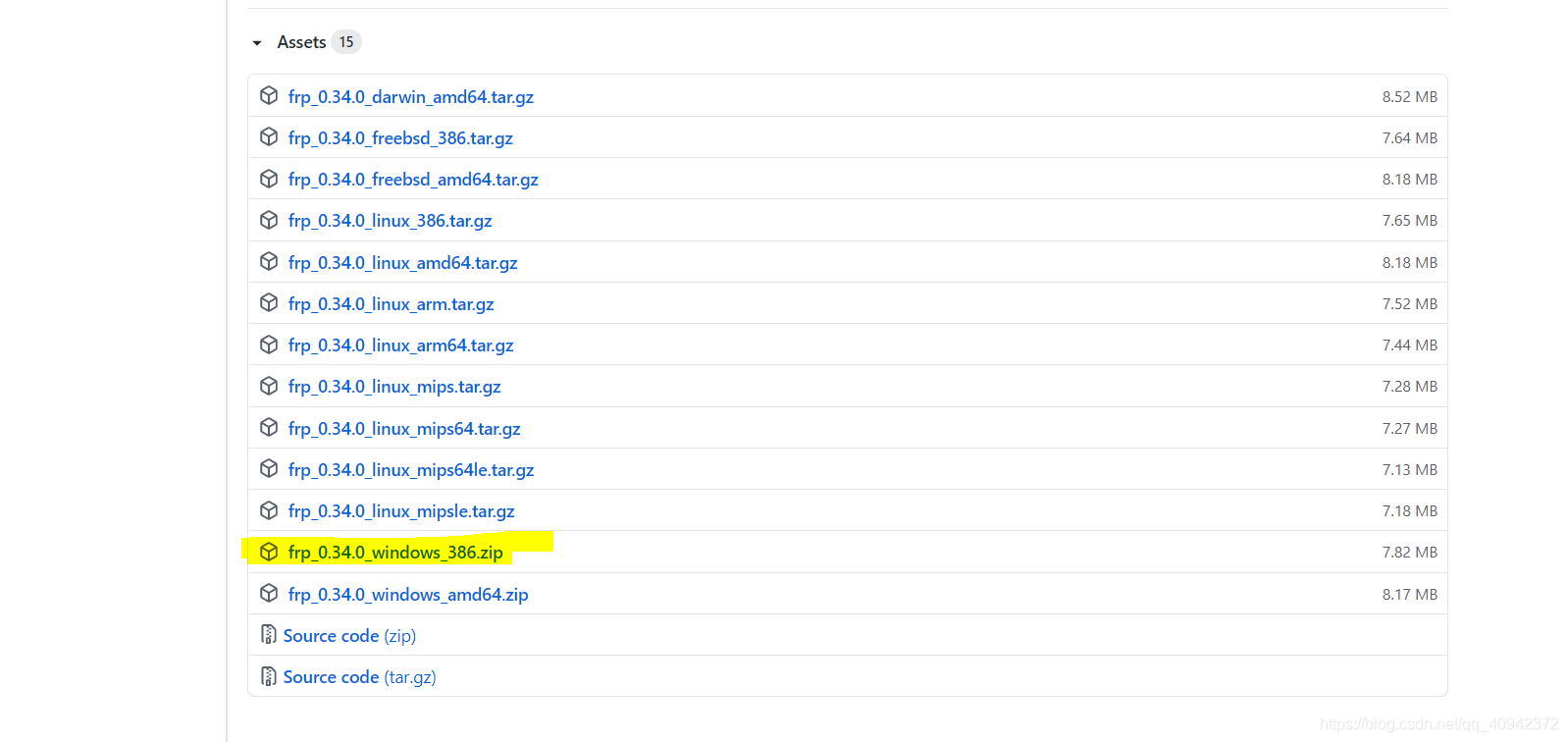Click package icon beside frp_0.34.0_linux_arm.tar.gz
The height and width of the screenshot is (742, 1568).
[269, 302]
